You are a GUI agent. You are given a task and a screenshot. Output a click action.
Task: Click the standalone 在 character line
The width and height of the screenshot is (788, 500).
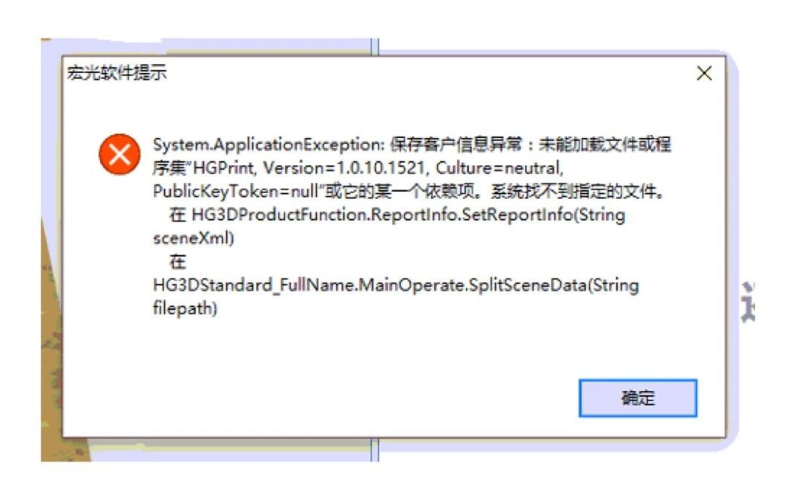point(177,262)
